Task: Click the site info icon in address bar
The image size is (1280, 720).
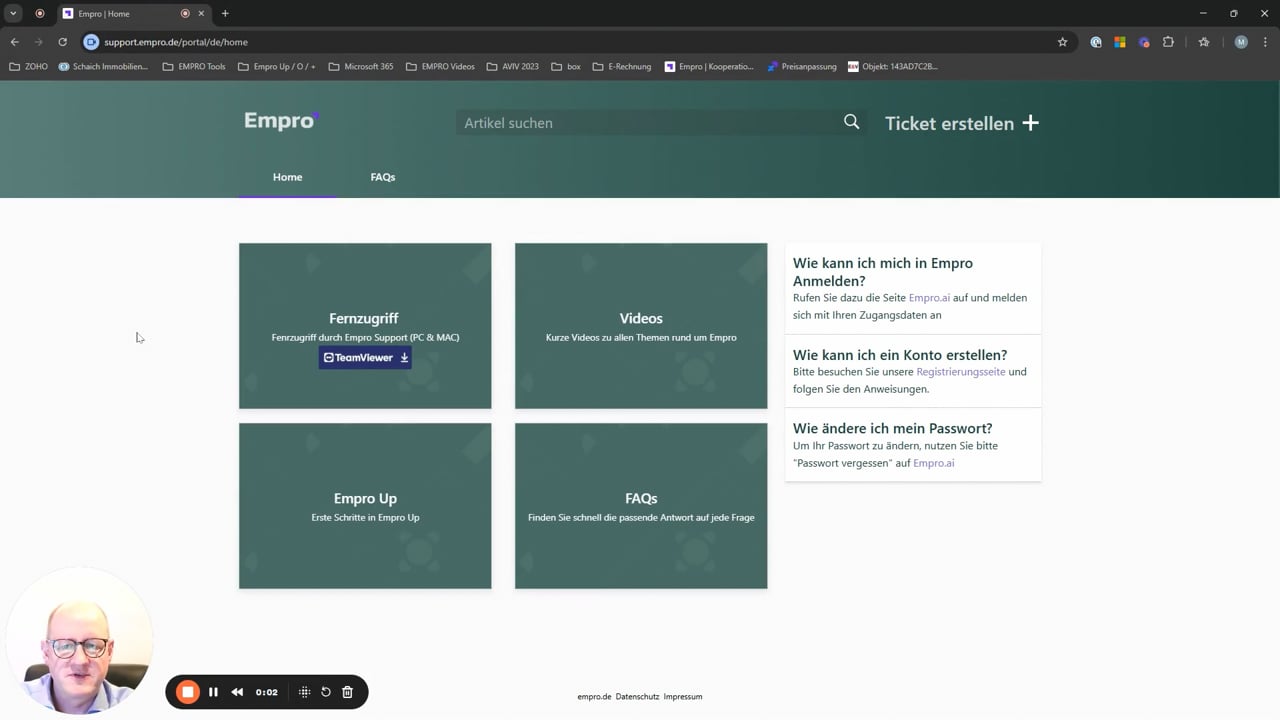Action: point(91,42)
